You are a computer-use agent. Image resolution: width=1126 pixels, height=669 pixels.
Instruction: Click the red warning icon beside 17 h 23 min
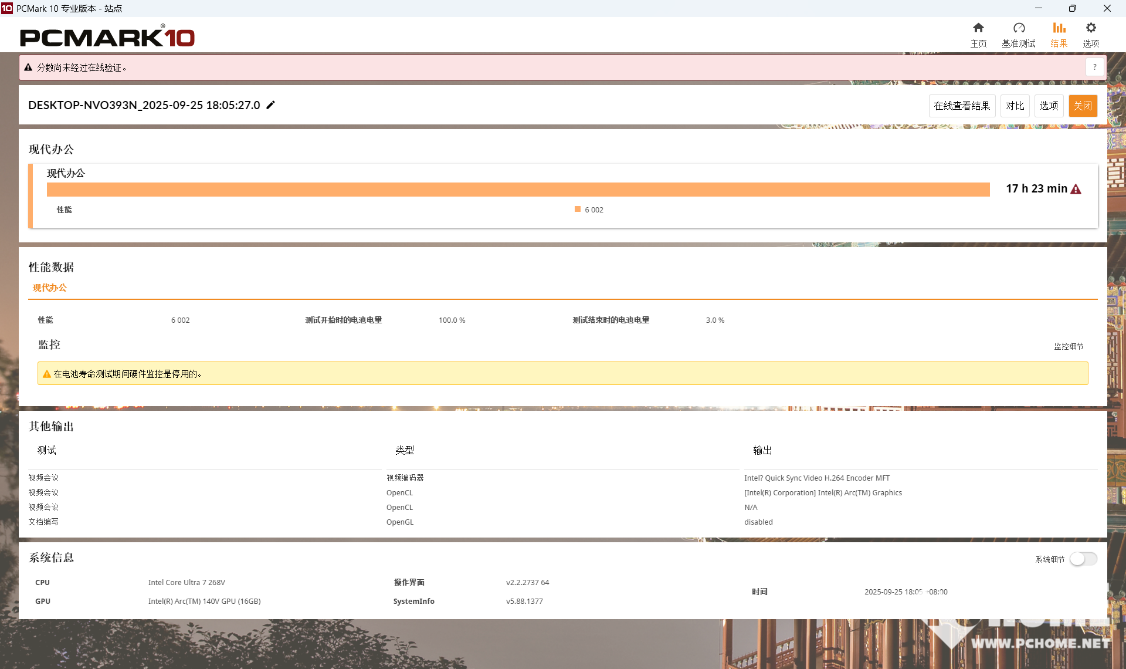coord(1076,189)
